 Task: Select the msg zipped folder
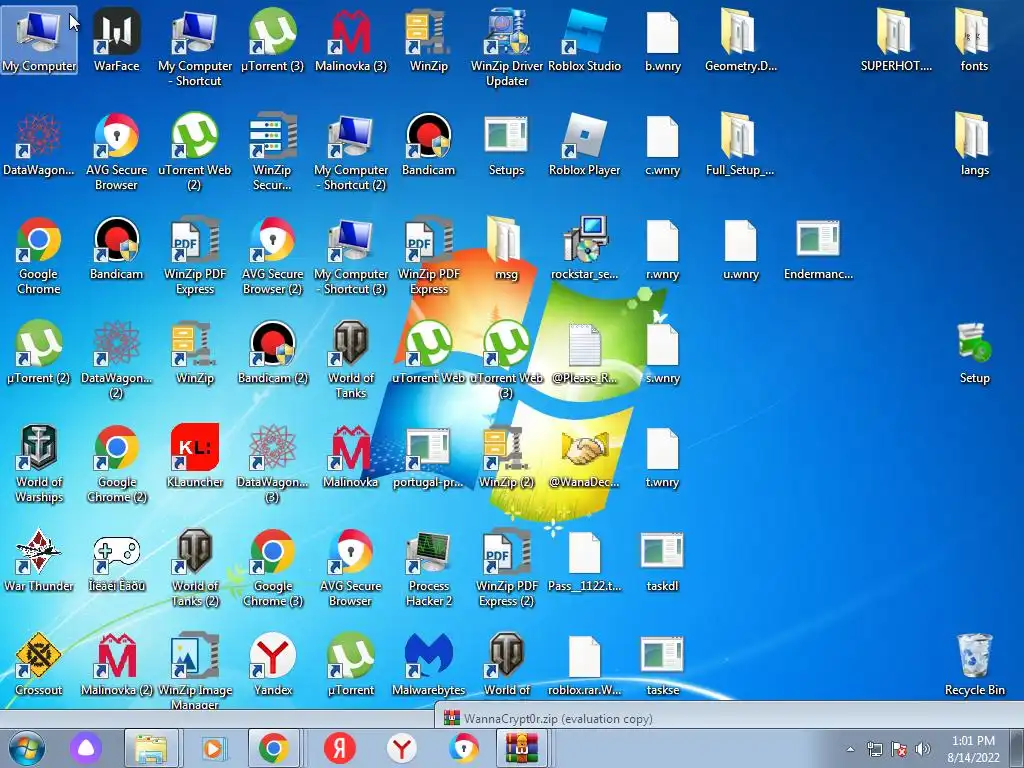pos(507,248)
